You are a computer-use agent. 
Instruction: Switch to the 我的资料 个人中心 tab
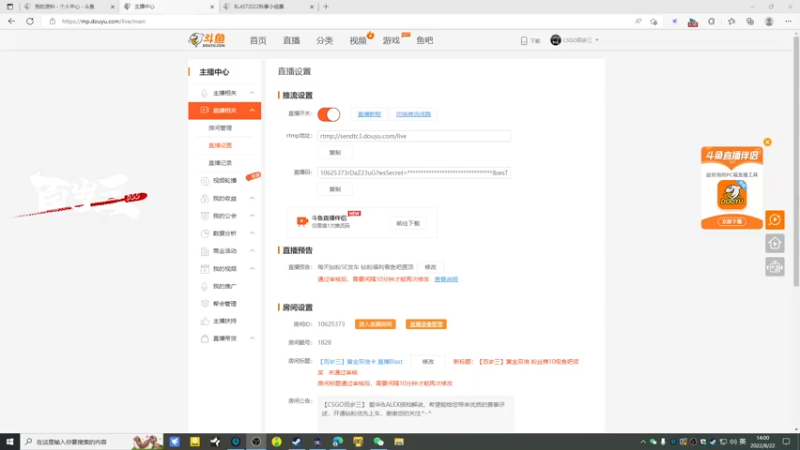tap(69, 7)
